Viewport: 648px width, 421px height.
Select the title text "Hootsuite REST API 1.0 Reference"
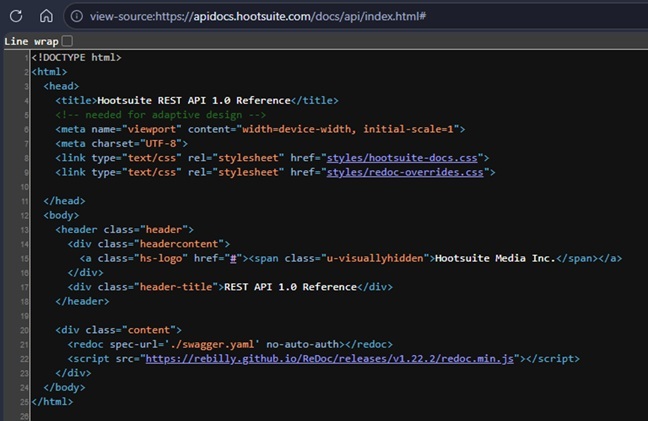(x=194, y=100)
